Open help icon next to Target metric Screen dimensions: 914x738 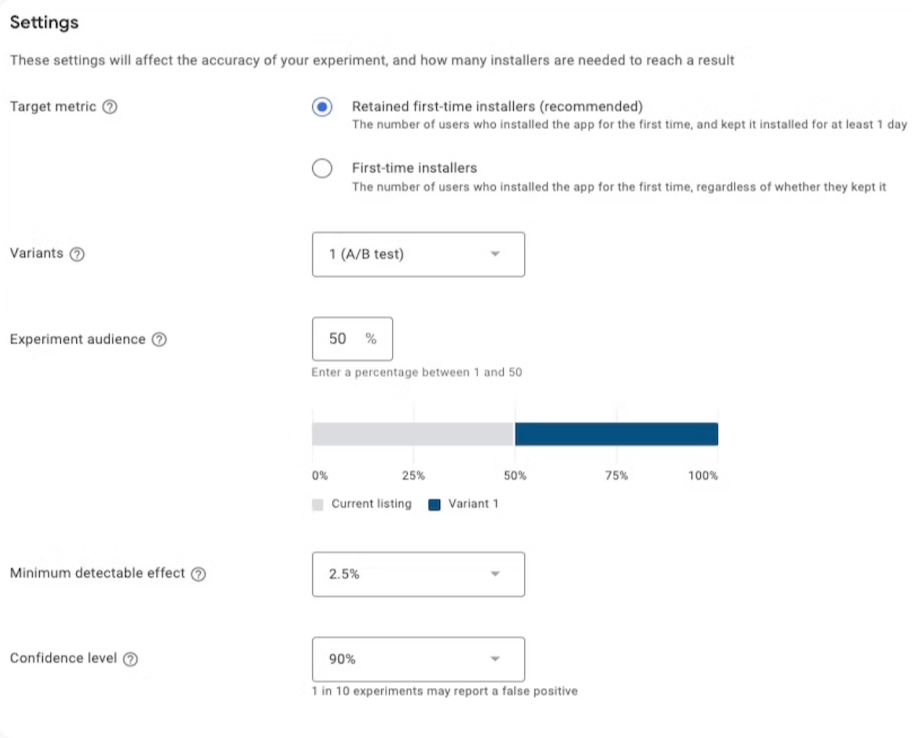click(x=110, y=107)
